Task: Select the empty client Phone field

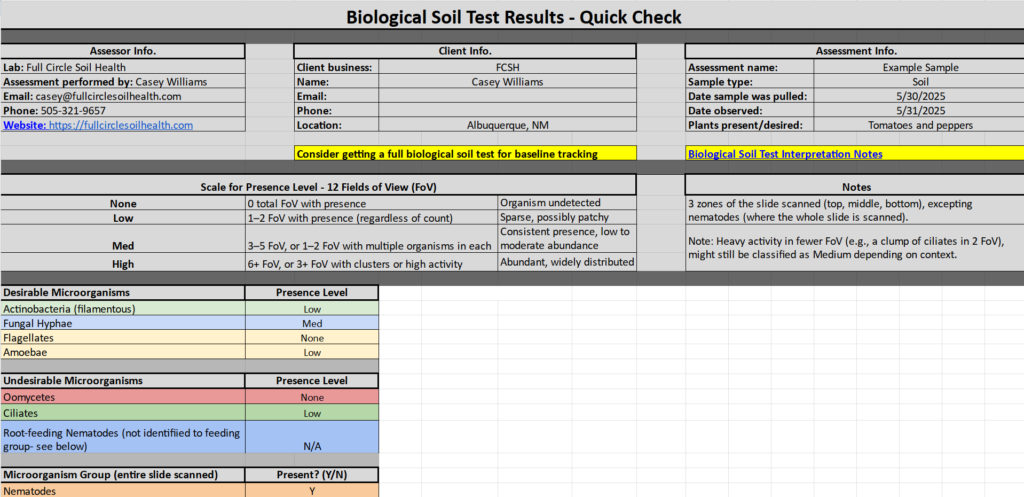Action: (506, 111)
